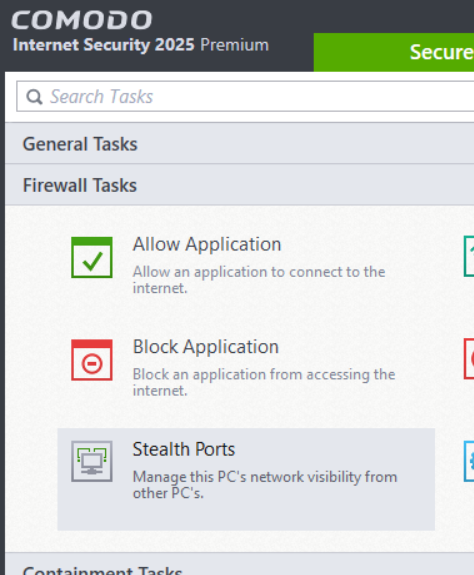Viewport: 474px width, 575px height.
Task: Click the red icon right of Block Application
Action: (x=469, y=359)
